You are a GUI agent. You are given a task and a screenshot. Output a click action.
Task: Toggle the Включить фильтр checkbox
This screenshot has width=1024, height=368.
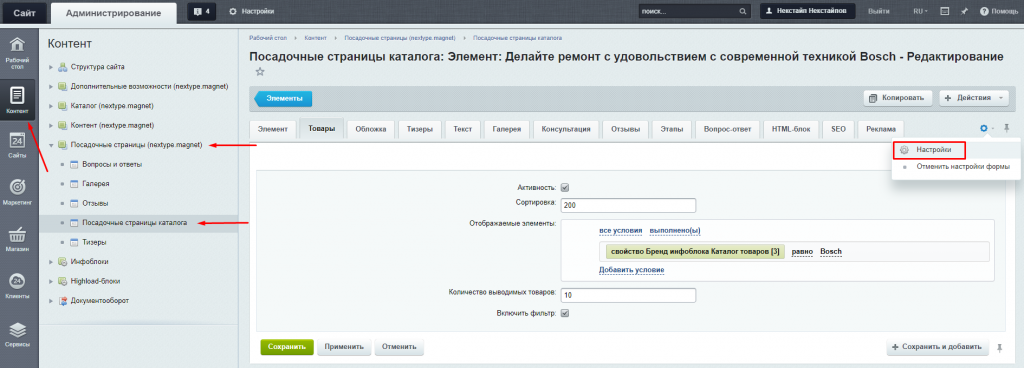point(566,313)
